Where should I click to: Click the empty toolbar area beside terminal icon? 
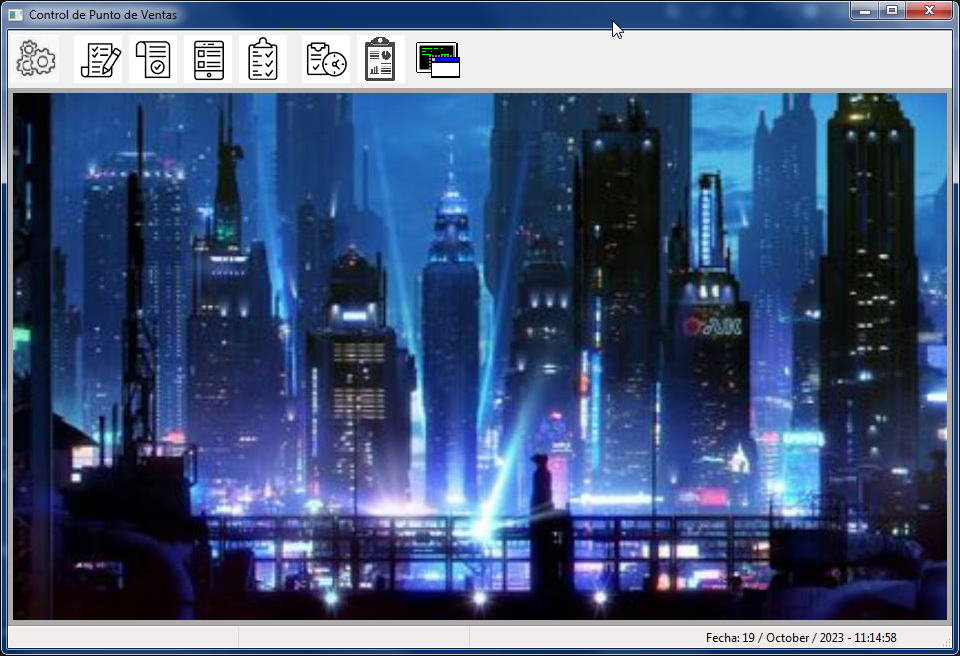pyautogui.click(x=704, y=59)
